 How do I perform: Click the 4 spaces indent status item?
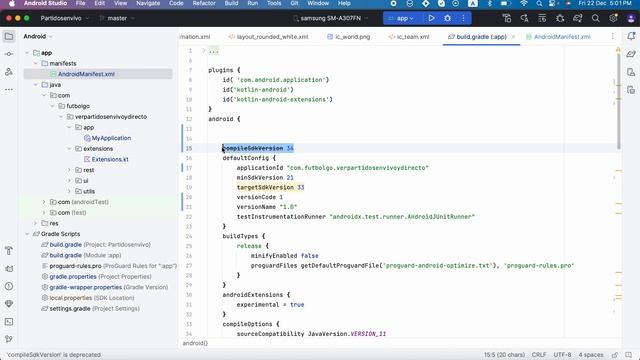point(591,355)
